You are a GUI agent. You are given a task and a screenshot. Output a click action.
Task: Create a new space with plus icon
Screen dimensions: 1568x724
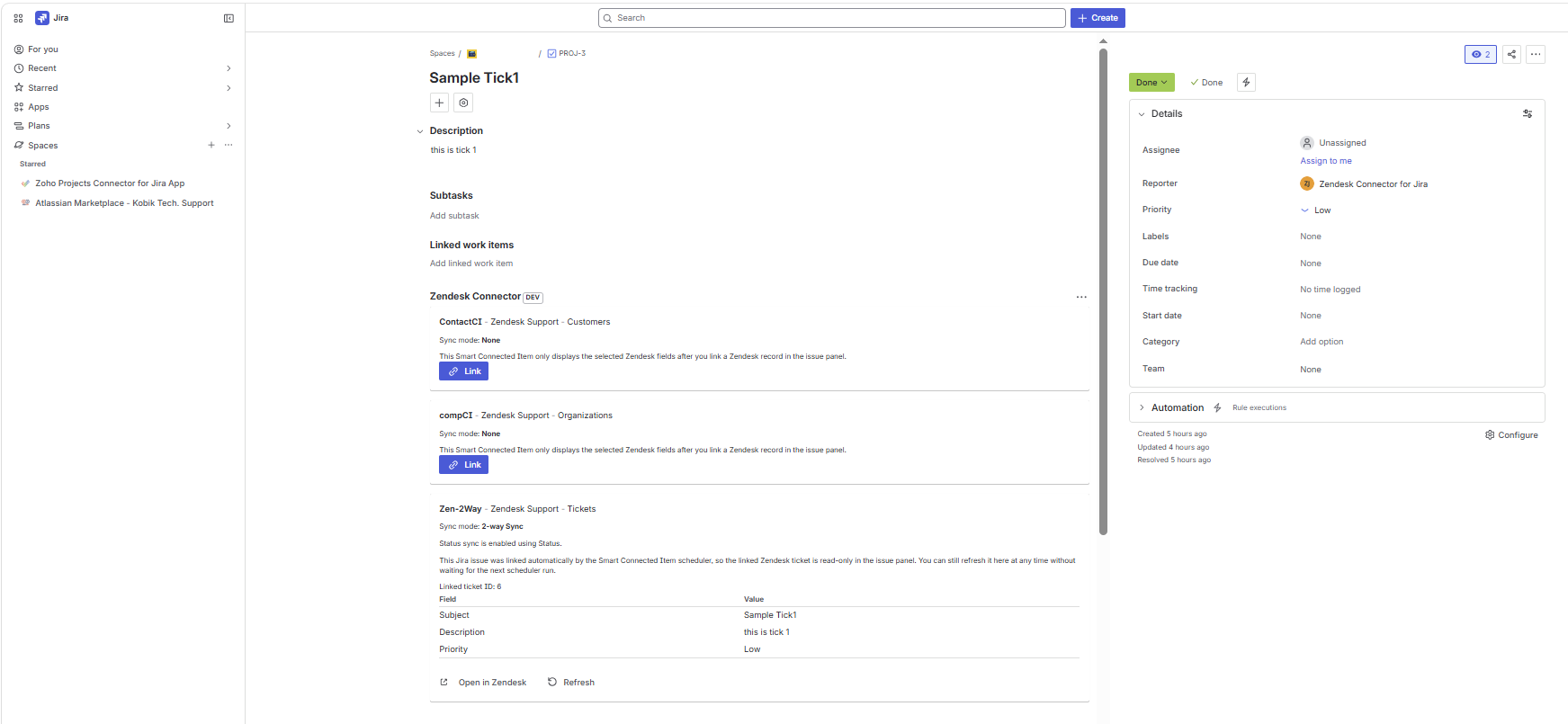click(211, 145)
